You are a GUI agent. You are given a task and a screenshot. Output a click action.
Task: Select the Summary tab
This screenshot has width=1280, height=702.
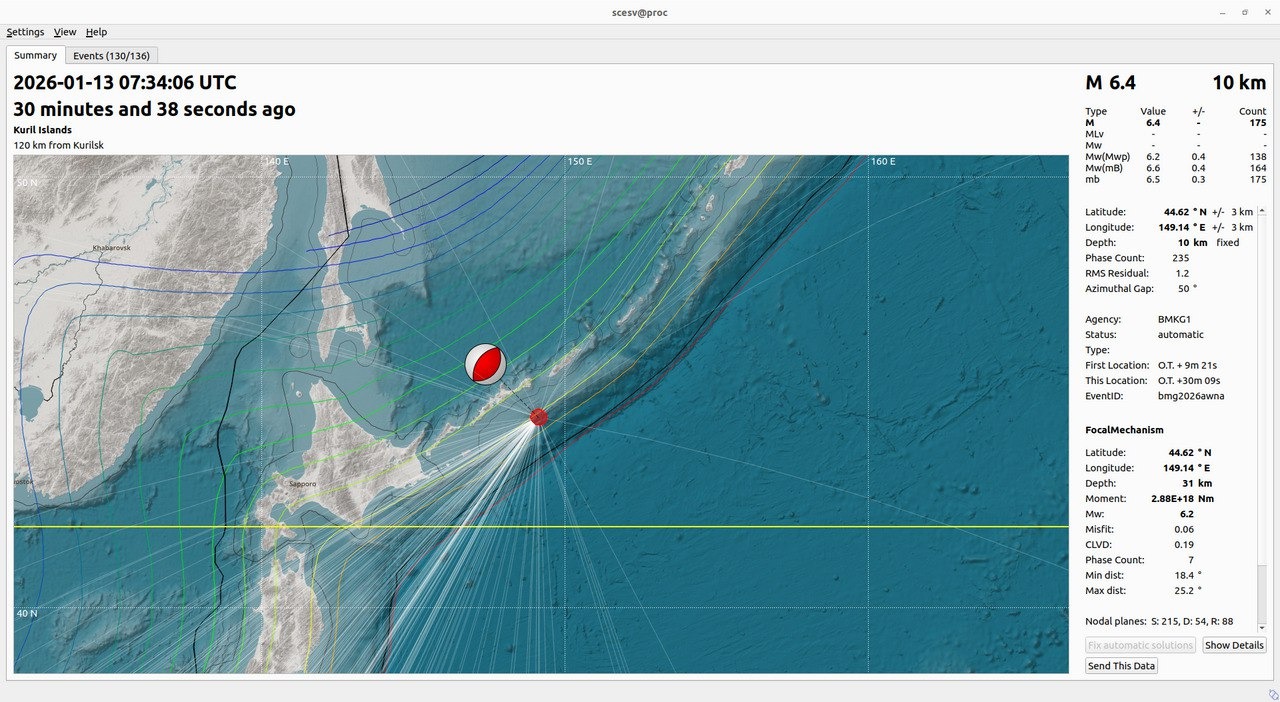click(35, 56)
